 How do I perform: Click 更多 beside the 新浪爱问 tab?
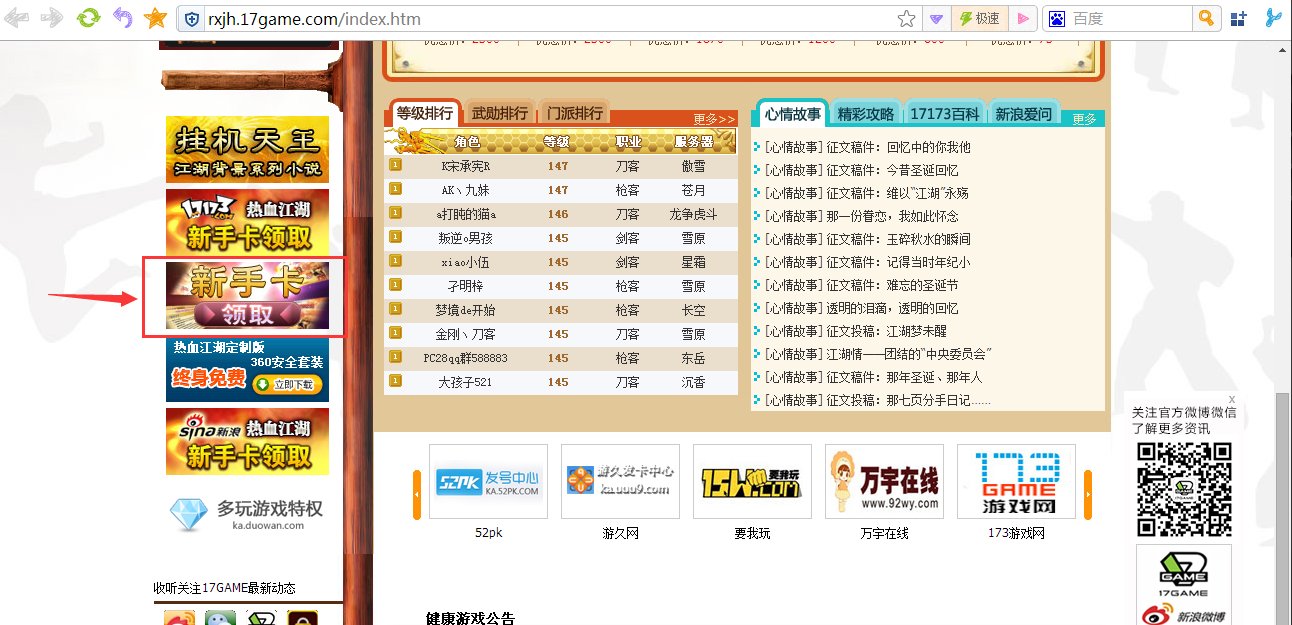pos(1084,119)
